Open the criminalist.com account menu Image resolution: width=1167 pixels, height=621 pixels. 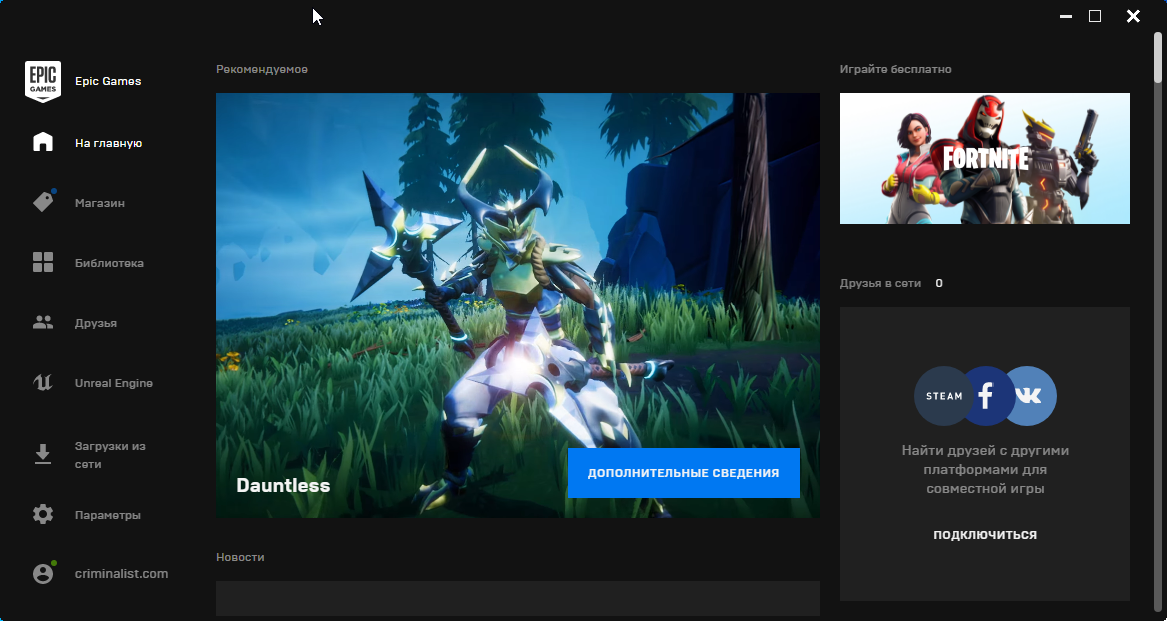click(121, 573)
